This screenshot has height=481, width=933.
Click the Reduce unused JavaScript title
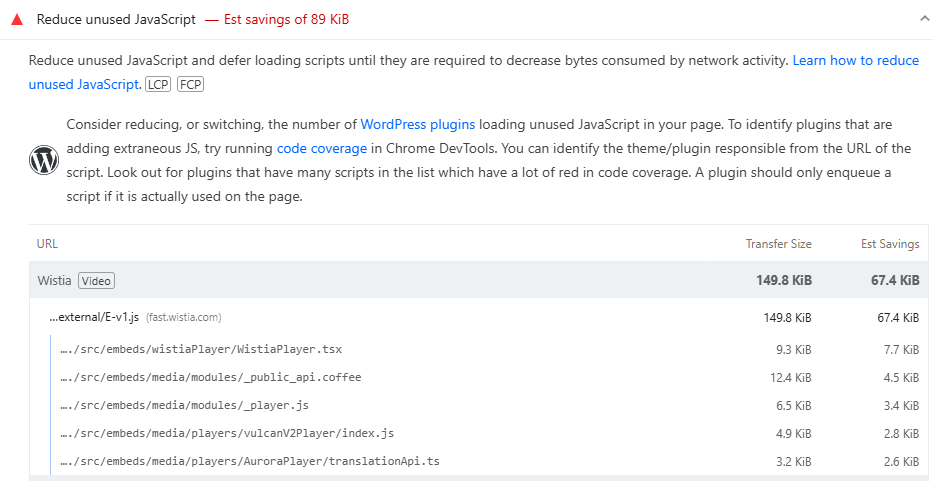click(x=116, y=20)
